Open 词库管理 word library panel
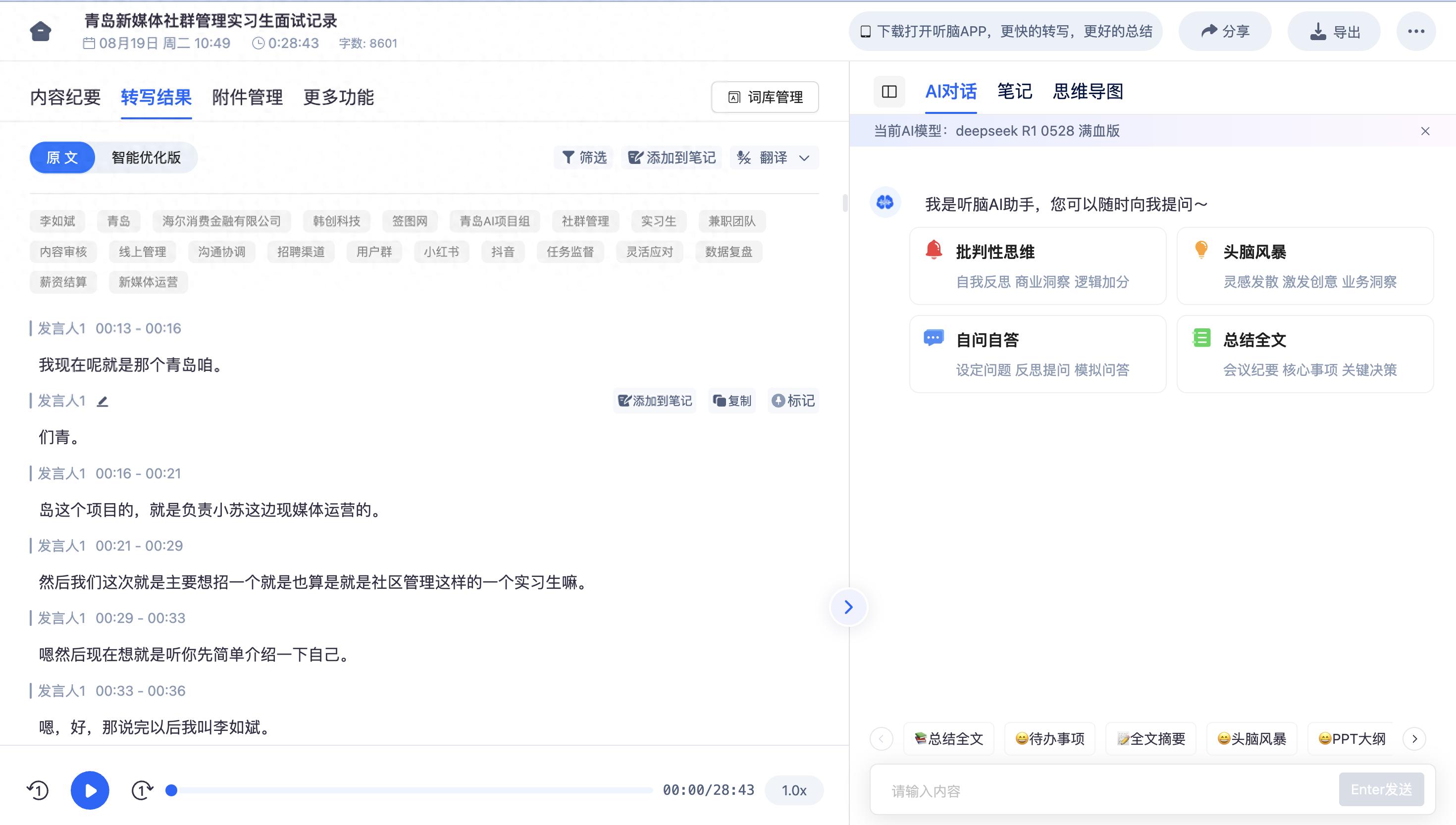1456x825 pixels. pos(764,97)
